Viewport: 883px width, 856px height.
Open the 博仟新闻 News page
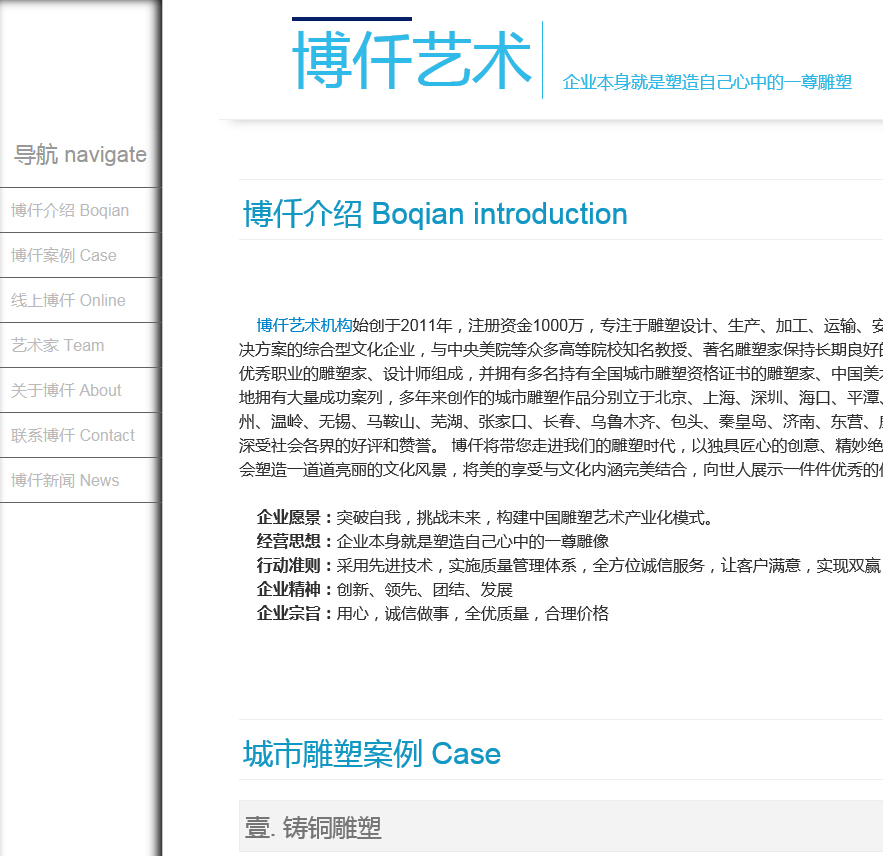click(x=63, y=481)
